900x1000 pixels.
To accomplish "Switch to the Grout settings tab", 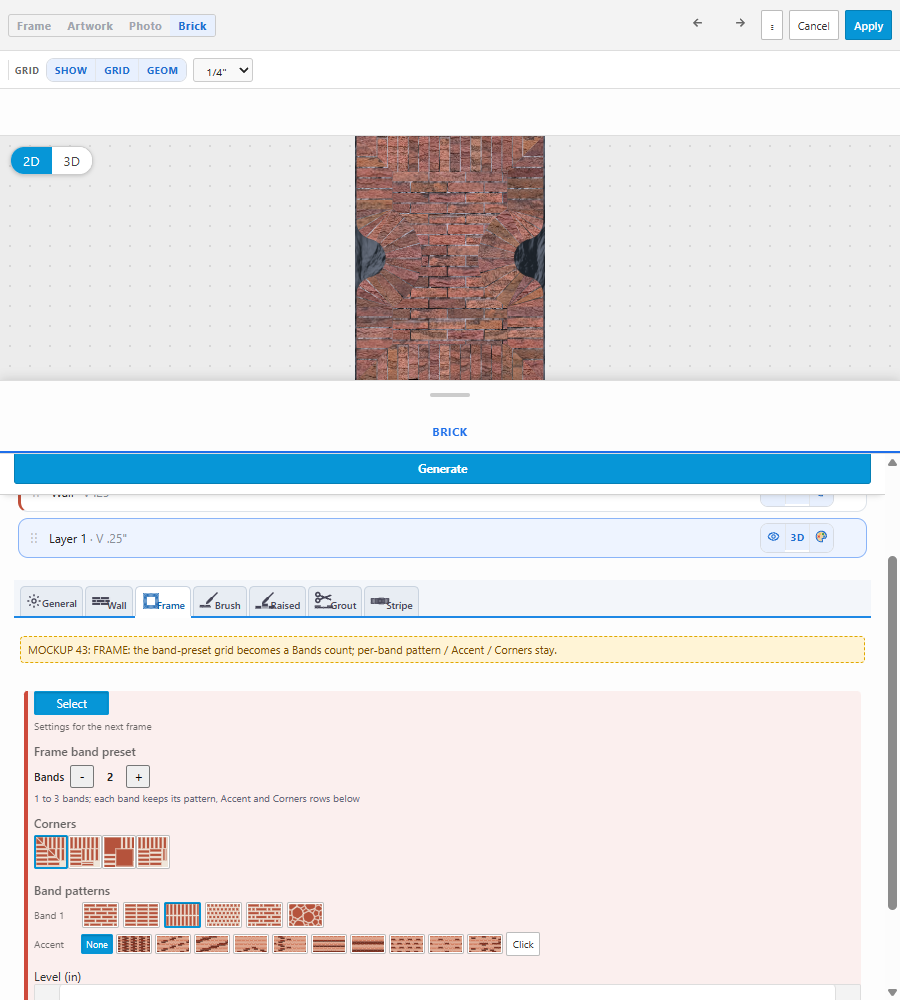I will [335, 602].
